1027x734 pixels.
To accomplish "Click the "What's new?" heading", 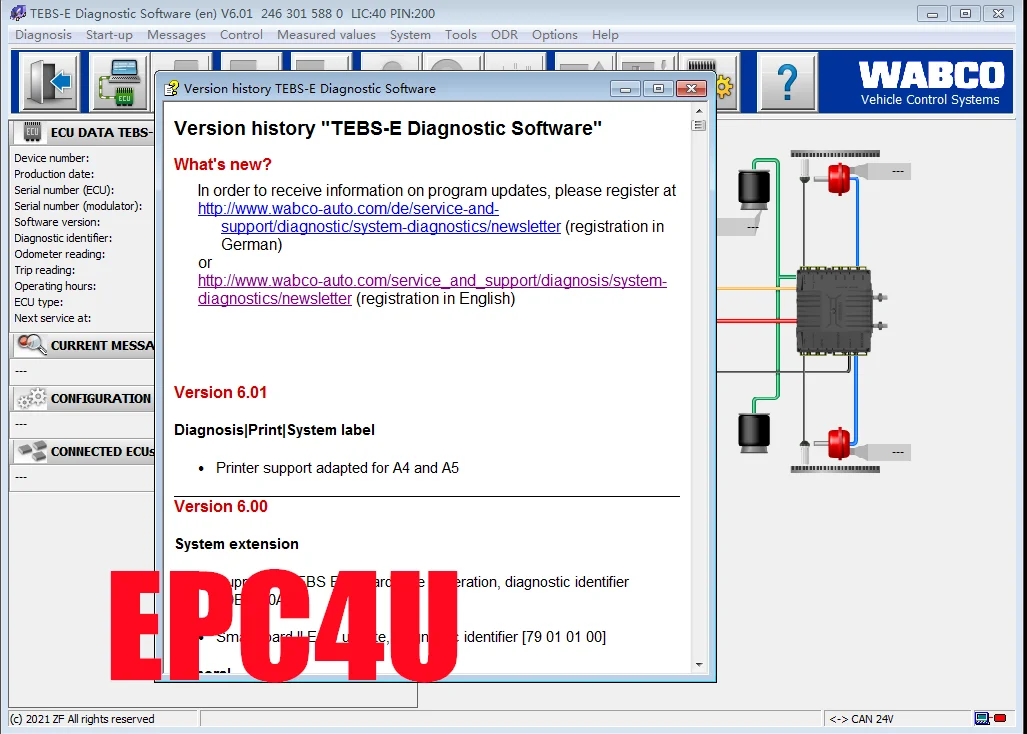I will click(223, 164).
